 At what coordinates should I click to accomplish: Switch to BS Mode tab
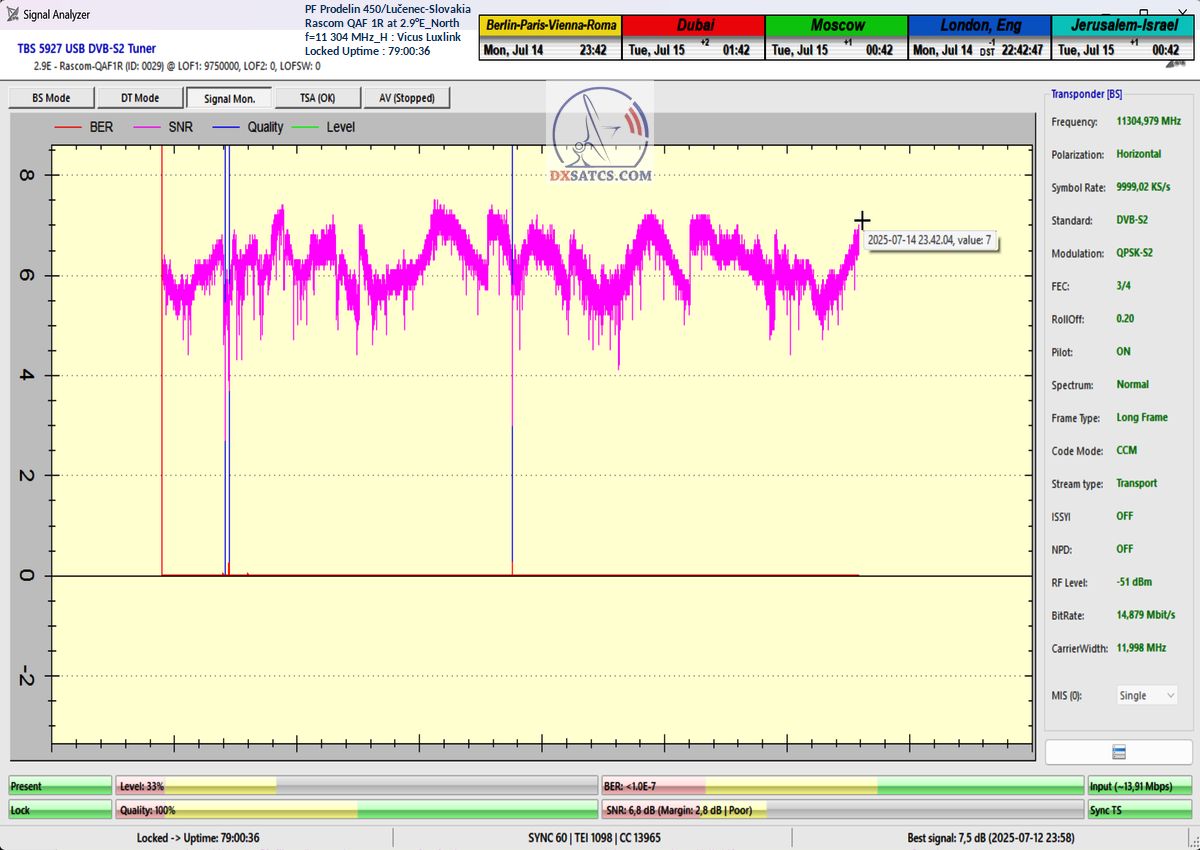tap(51, 98)
